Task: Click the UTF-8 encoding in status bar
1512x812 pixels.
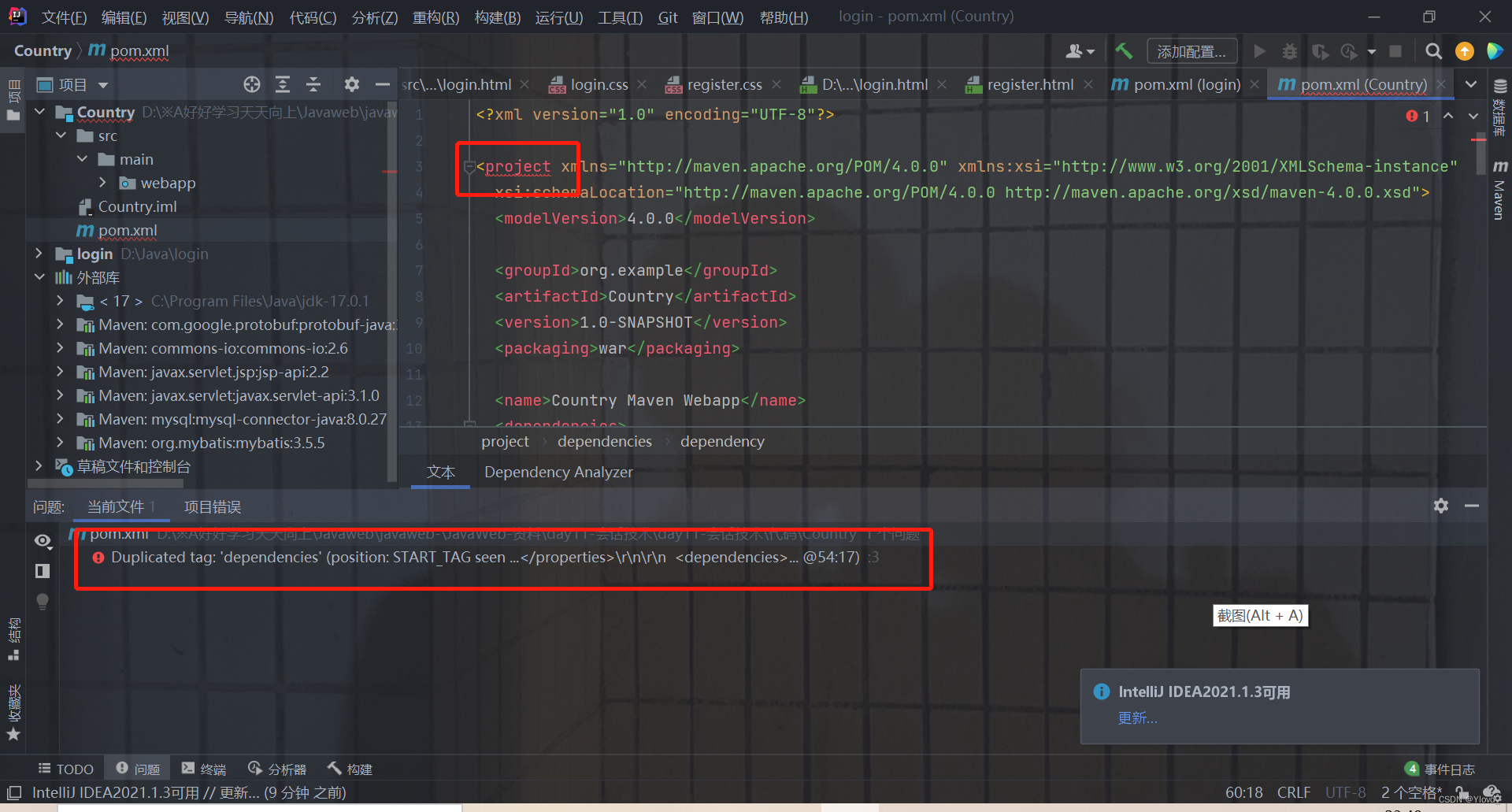Action: click(x=1345, y=792)
